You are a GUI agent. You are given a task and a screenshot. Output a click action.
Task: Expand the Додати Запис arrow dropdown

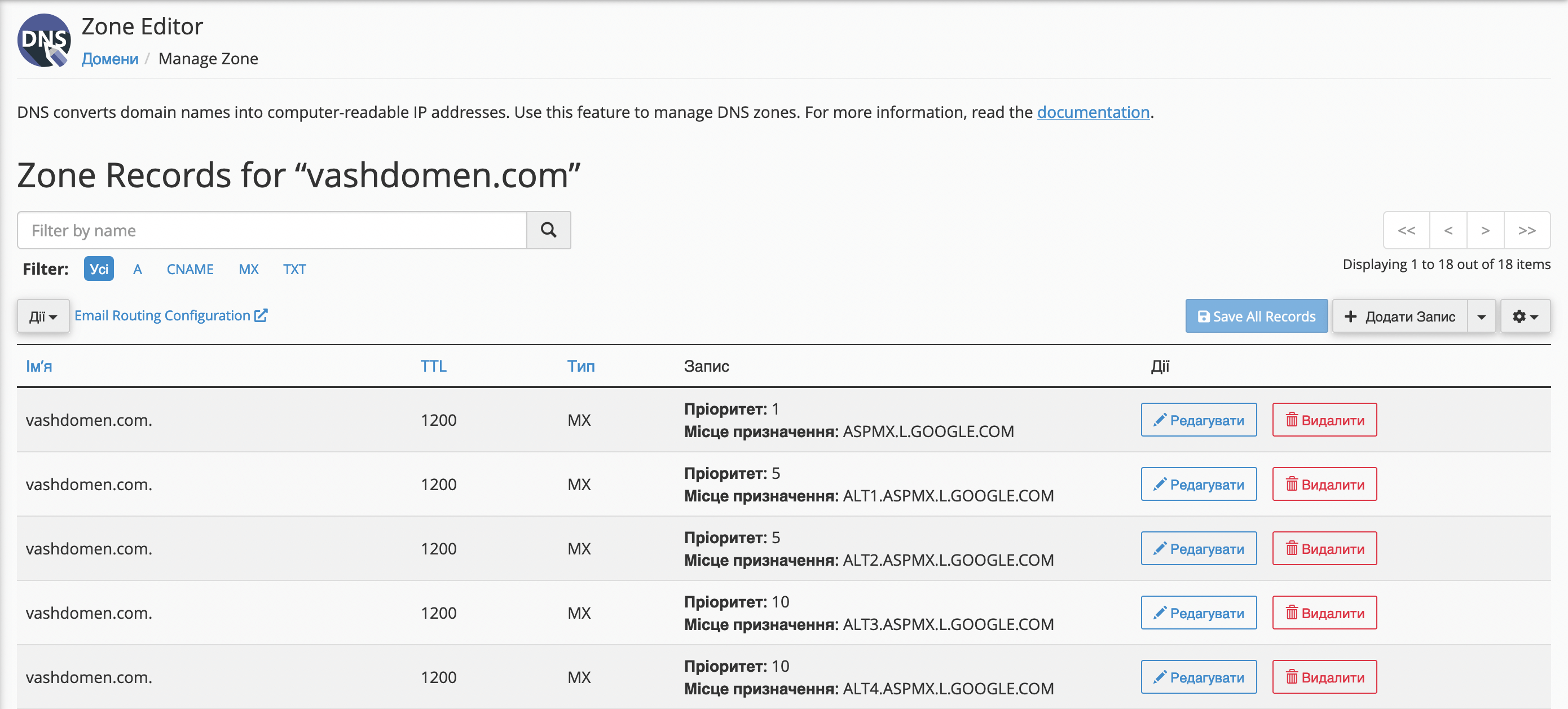pos(1482,316)
